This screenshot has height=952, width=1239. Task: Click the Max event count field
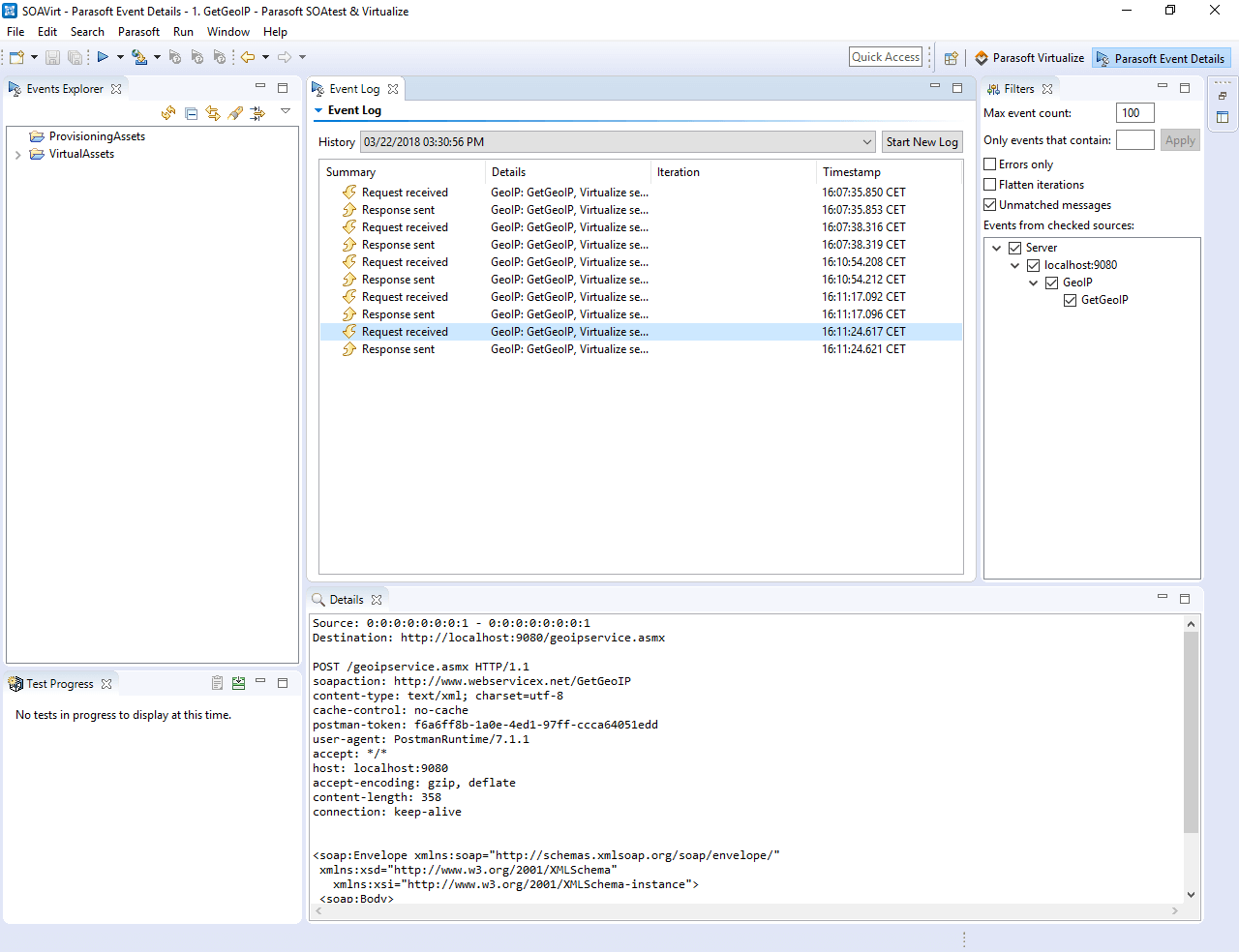(x=1134, y=113)
